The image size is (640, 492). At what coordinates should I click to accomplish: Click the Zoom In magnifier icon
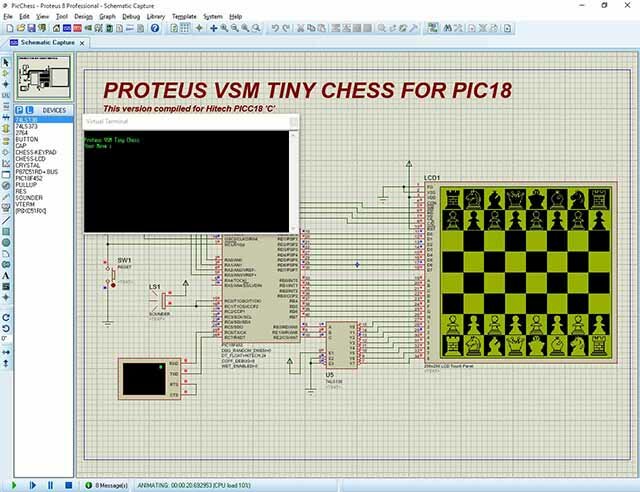[224, 28]
